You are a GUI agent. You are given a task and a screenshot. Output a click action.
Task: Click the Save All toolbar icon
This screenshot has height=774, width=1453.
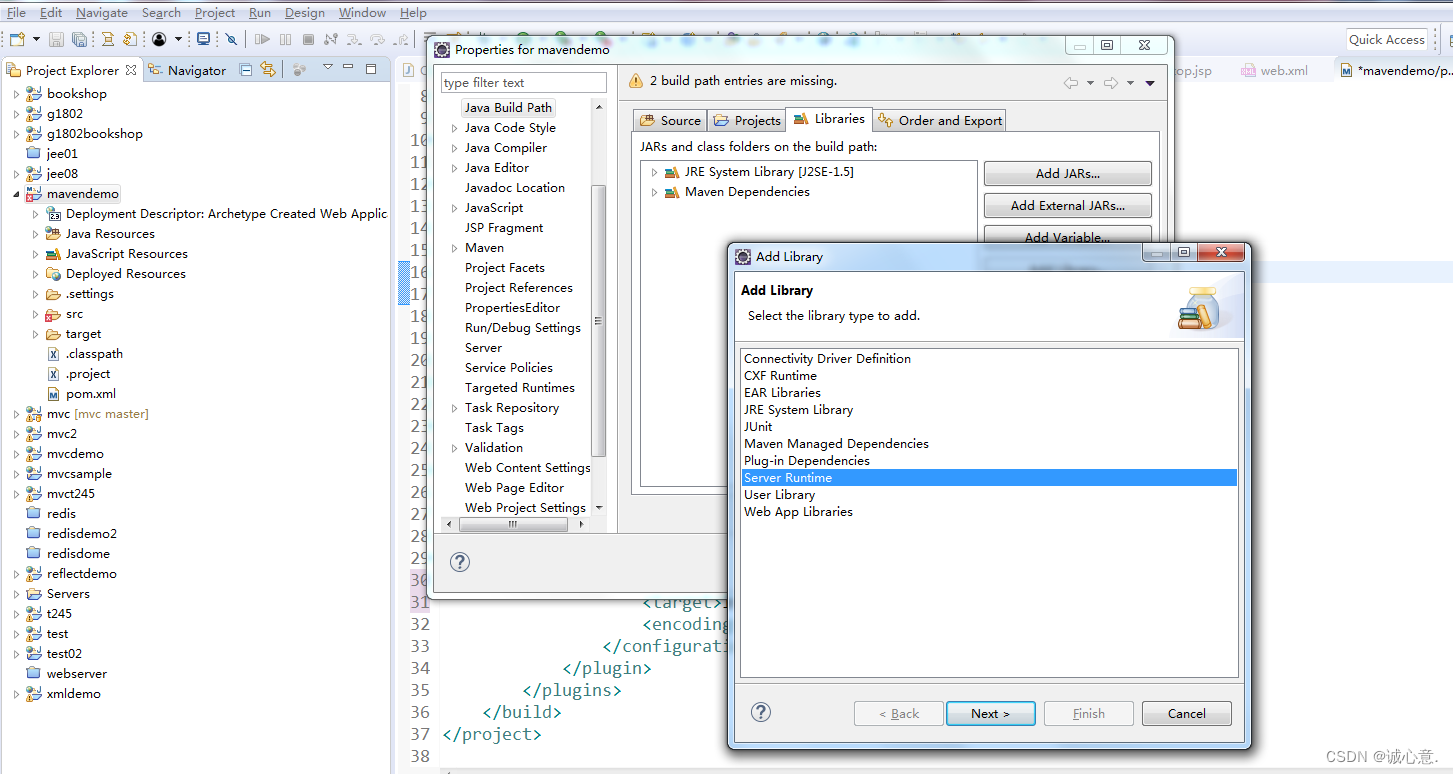point(78,39)
